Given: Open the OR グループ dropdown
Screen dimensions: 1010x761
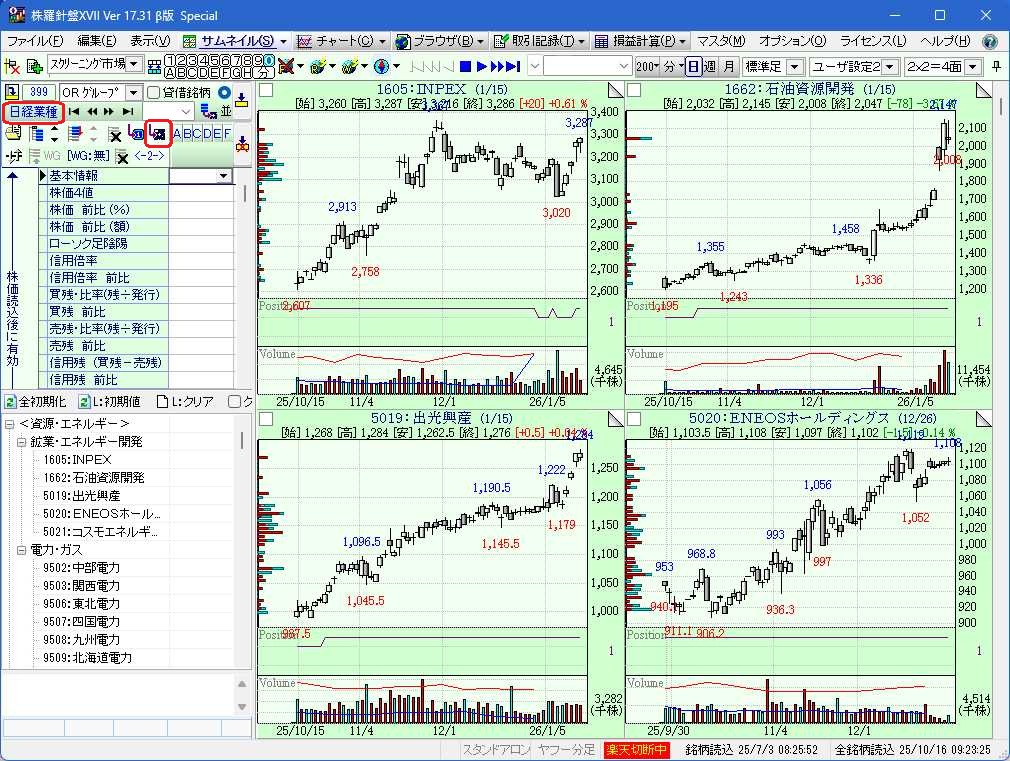Looking at the screenshot, I should (133, 92).
